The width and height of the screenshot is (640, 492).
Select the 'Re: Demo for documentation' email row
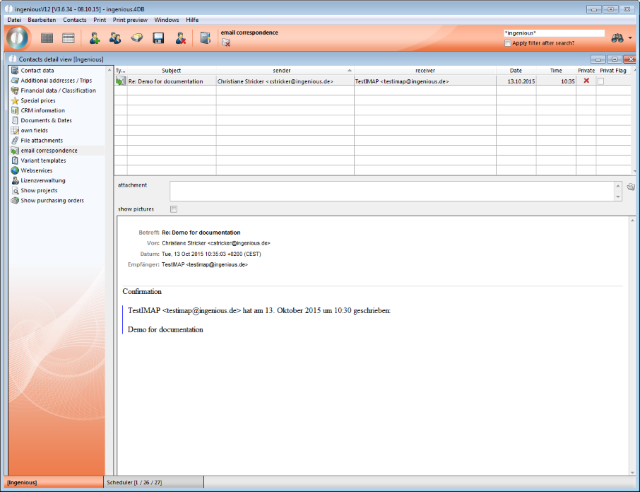pos(170,80)
